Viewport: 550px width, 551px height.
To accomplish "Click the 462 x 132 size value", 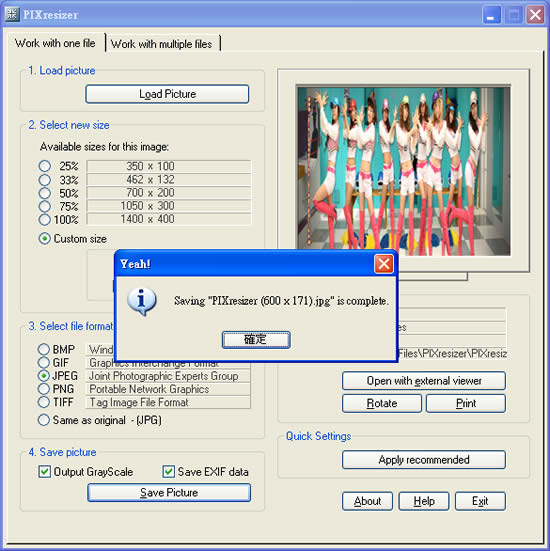I will 169,180.
